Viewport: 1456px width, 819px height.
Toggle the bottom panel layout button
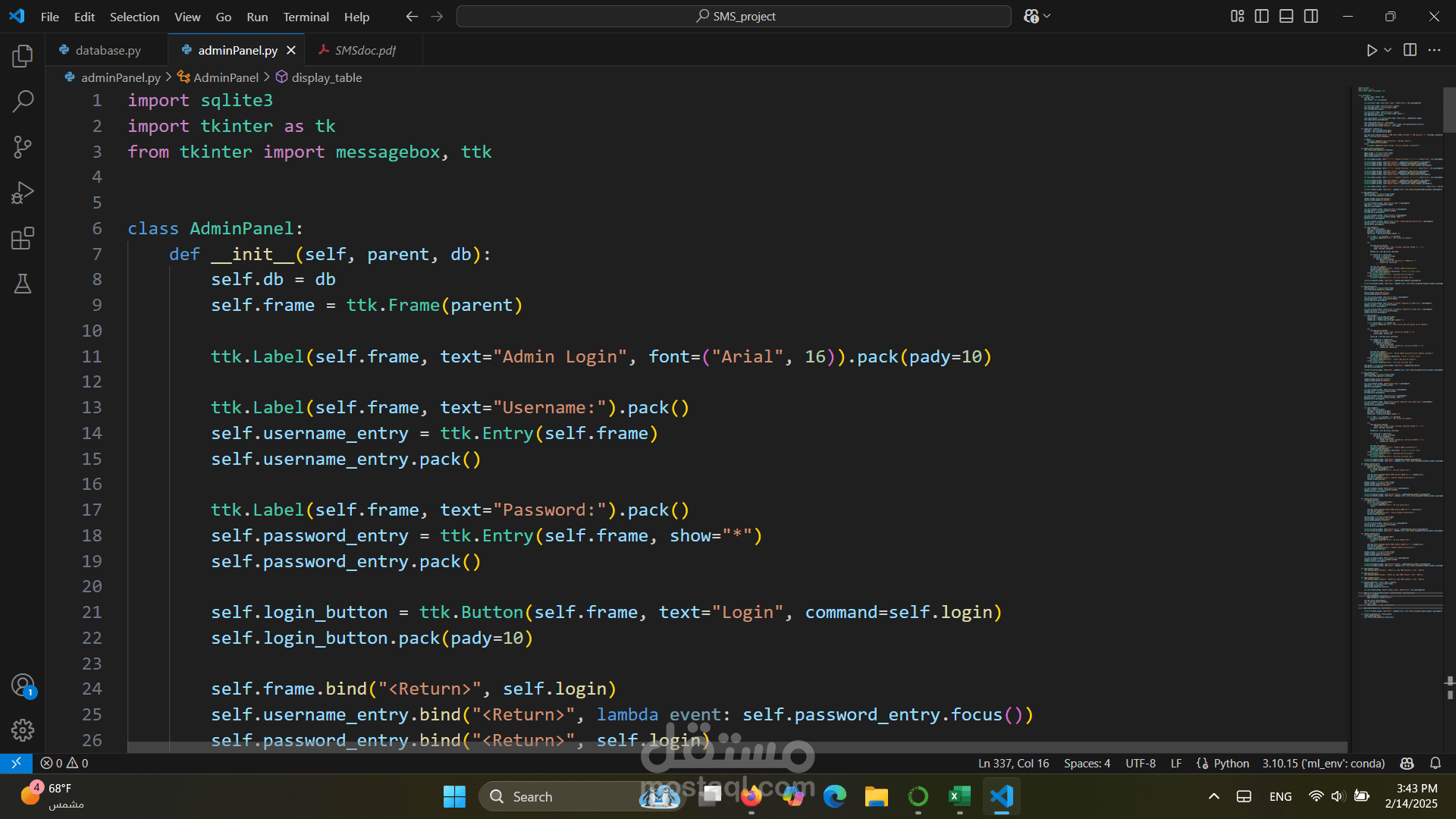click(1286, 16)
